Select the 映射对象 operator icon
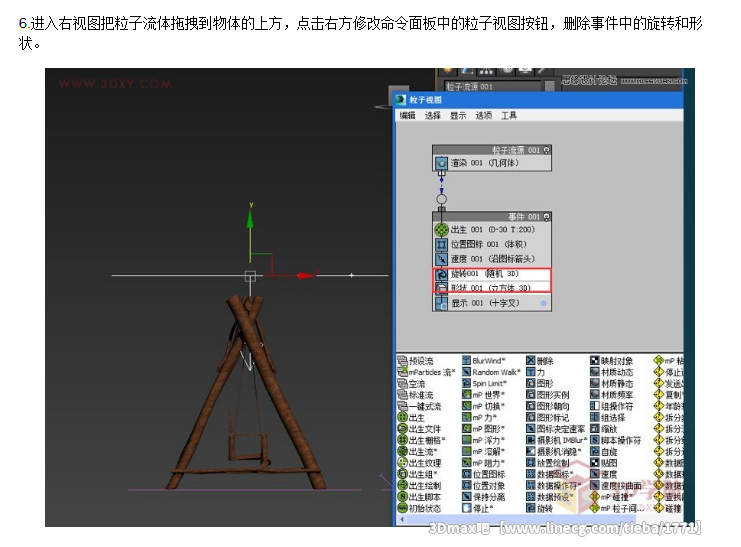Viewport: 741px width, 547px height. tap(595, 361)
